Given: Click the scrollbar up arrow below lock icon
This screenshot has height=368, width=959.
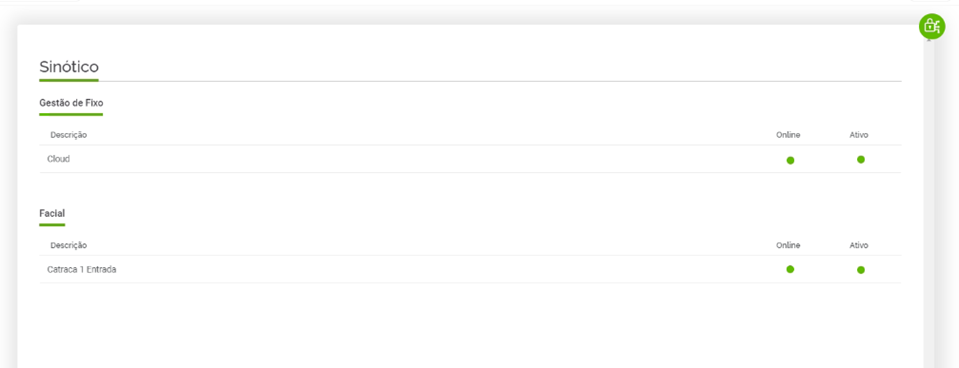Looking at the screenshot, I should pos(928,41).
